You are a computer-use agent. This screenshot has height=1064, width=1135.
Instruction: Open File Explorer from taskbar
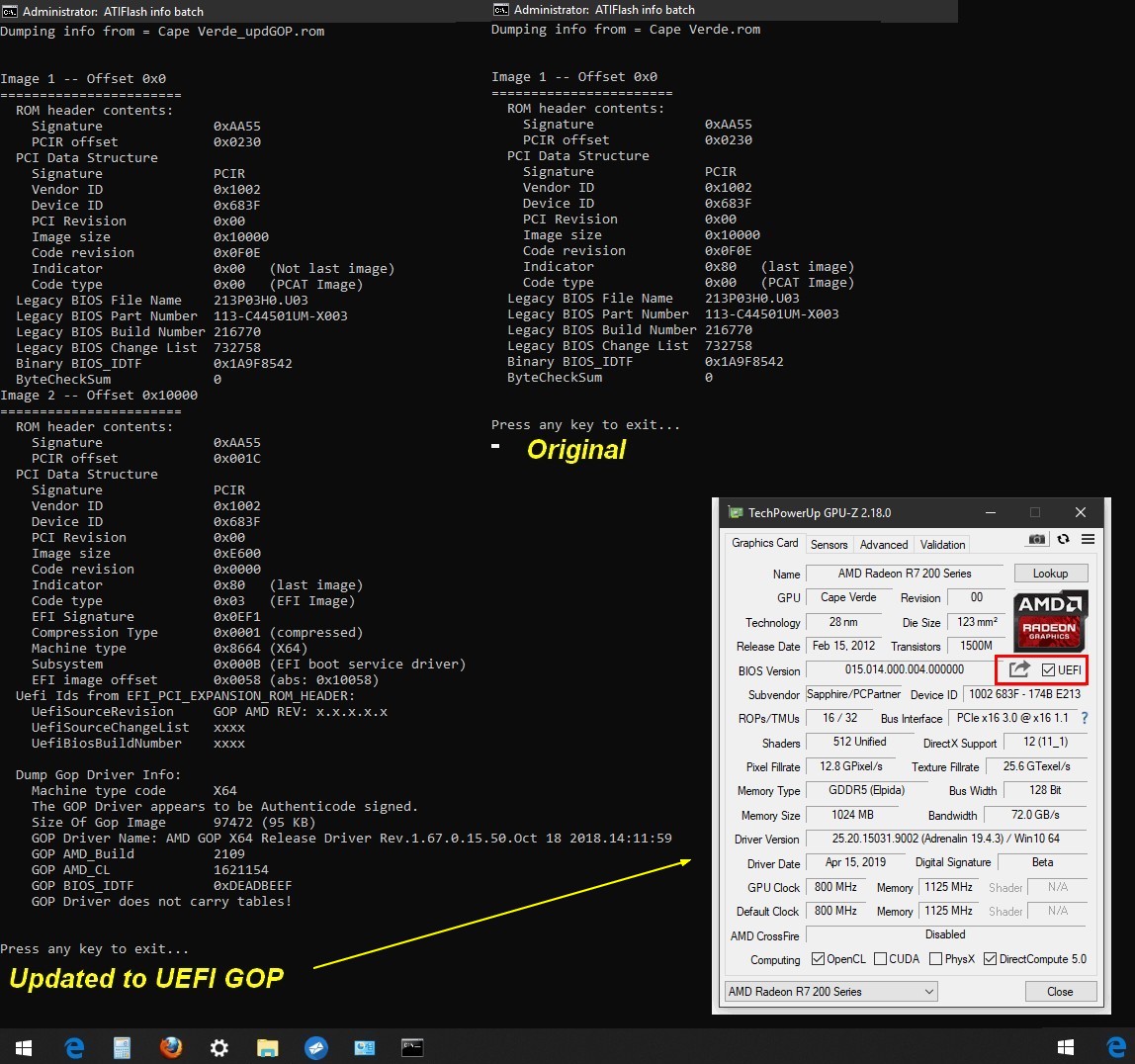coord(267,1047)
